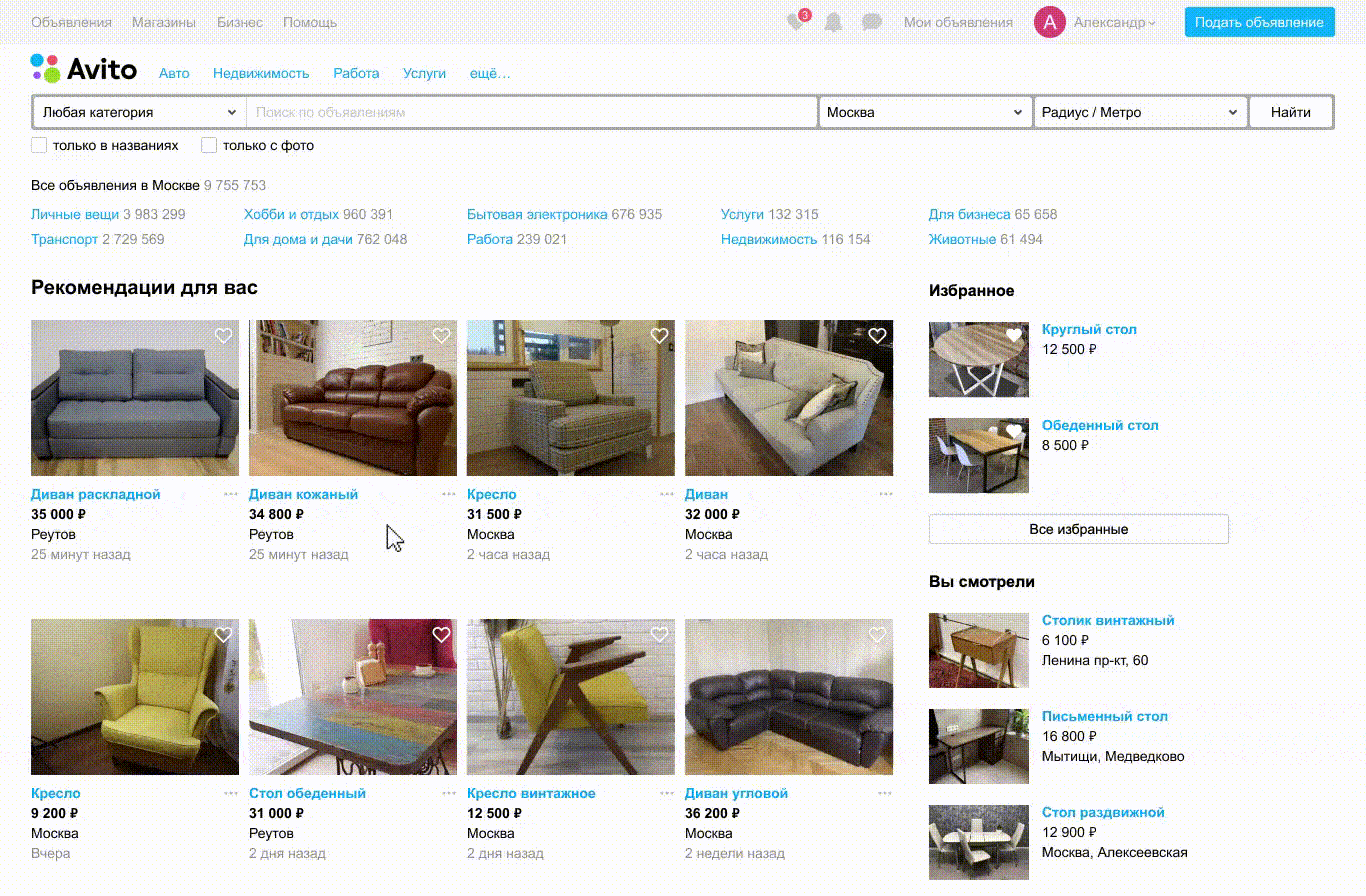The image size is (1366, 896).
Task: Open 'Все избранные' button
Action: tap(1079, 529)
